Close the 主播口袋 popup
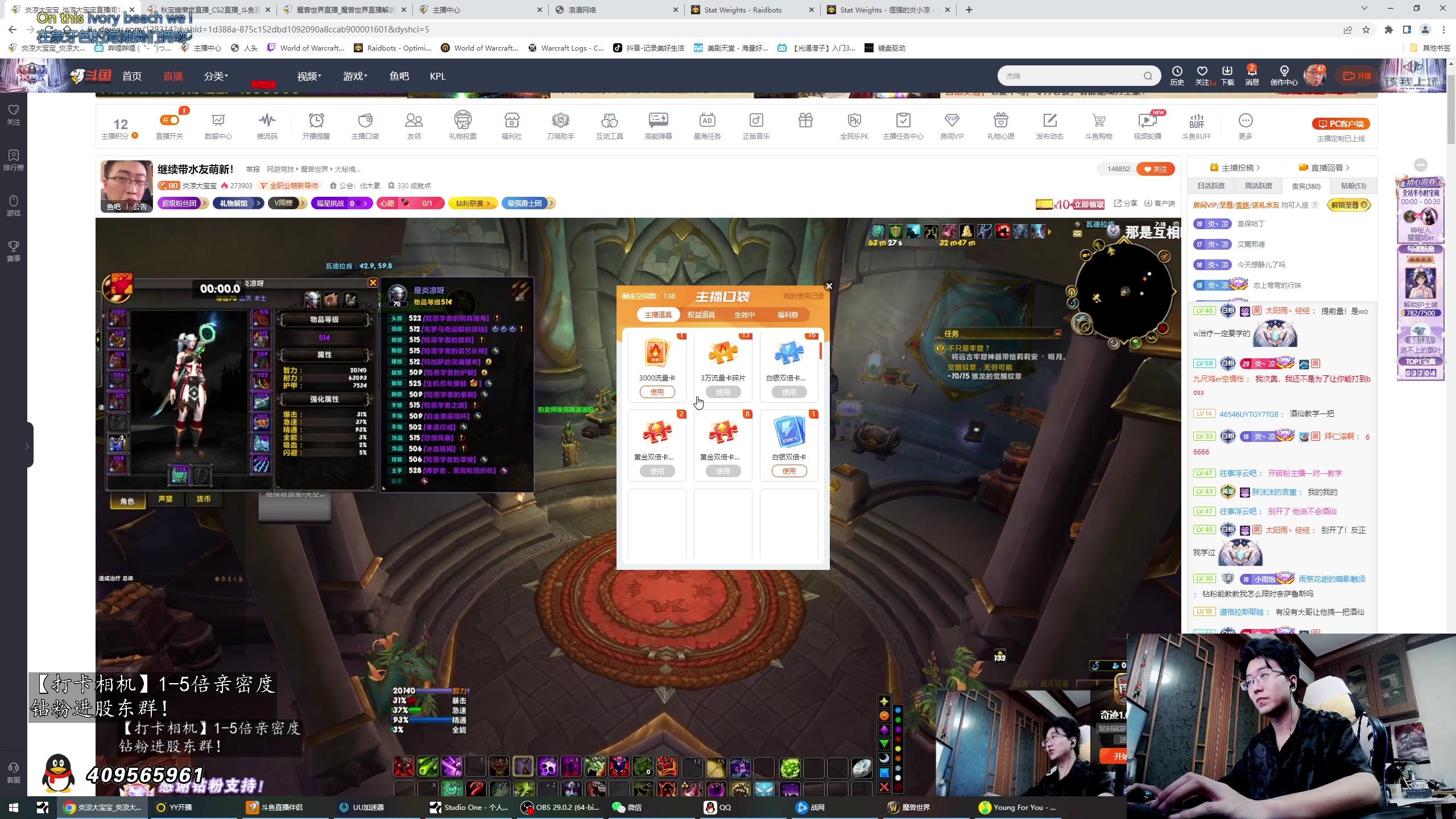This screenshot has height=819, width=1456. [x=829, y=286]
